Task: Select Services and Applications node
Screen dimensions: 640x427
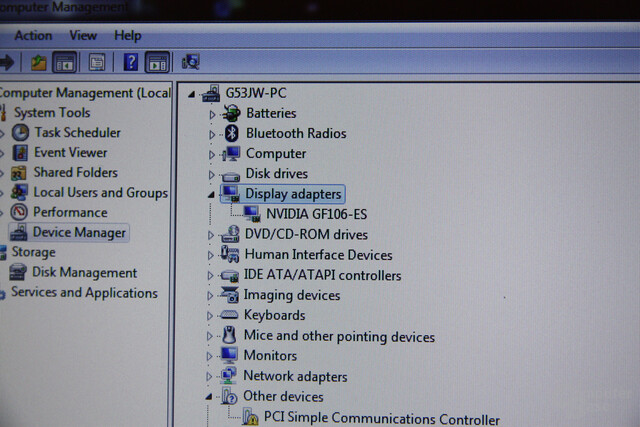Action: point(84,293)
